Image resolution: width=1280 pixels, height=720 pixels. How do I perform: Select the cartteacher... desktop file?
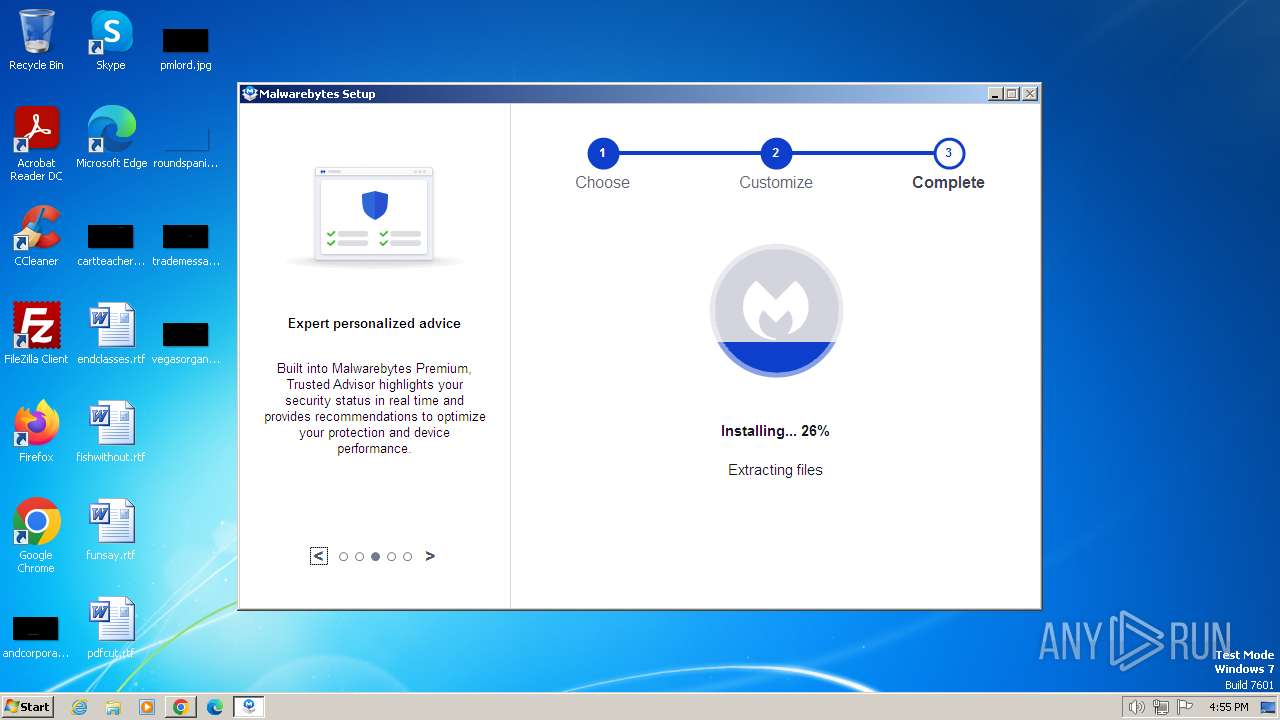[x=110, y=245]
